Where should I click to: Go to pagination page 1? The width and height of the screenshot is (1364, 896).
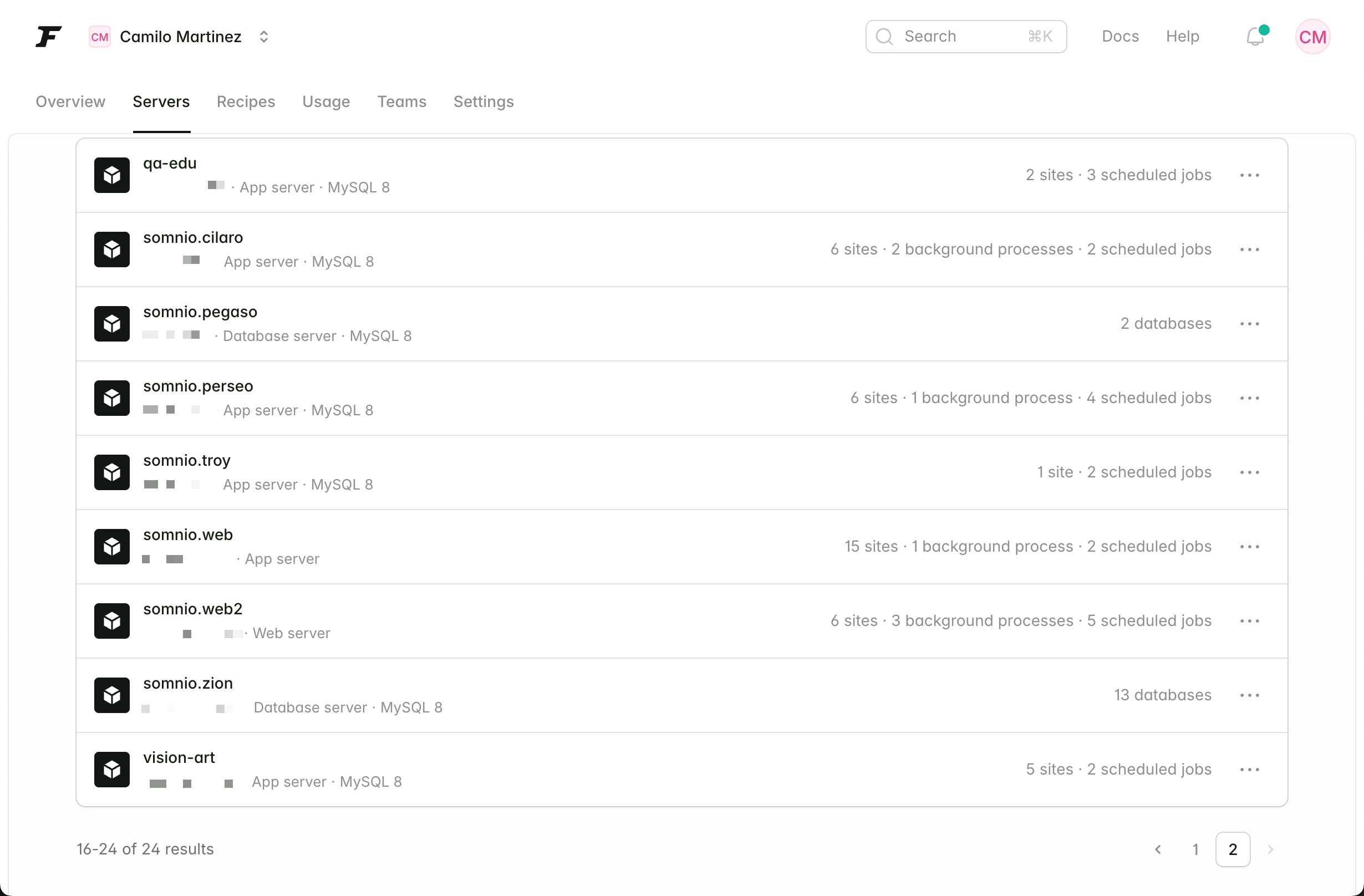coord(1195,849)
